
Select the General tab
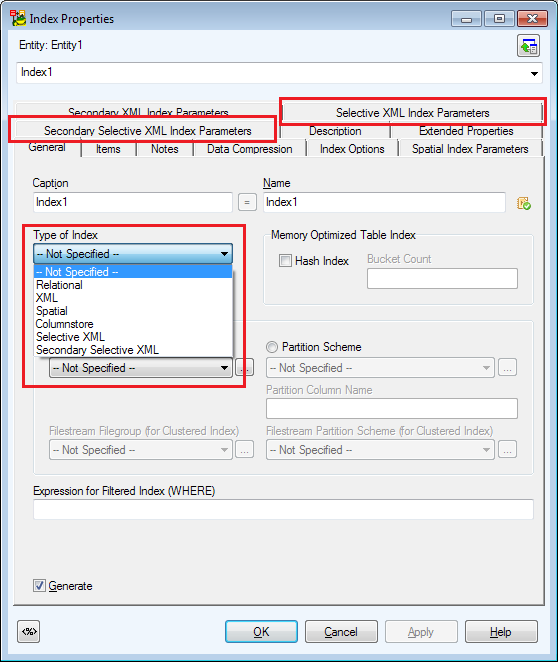pos(47,148)
